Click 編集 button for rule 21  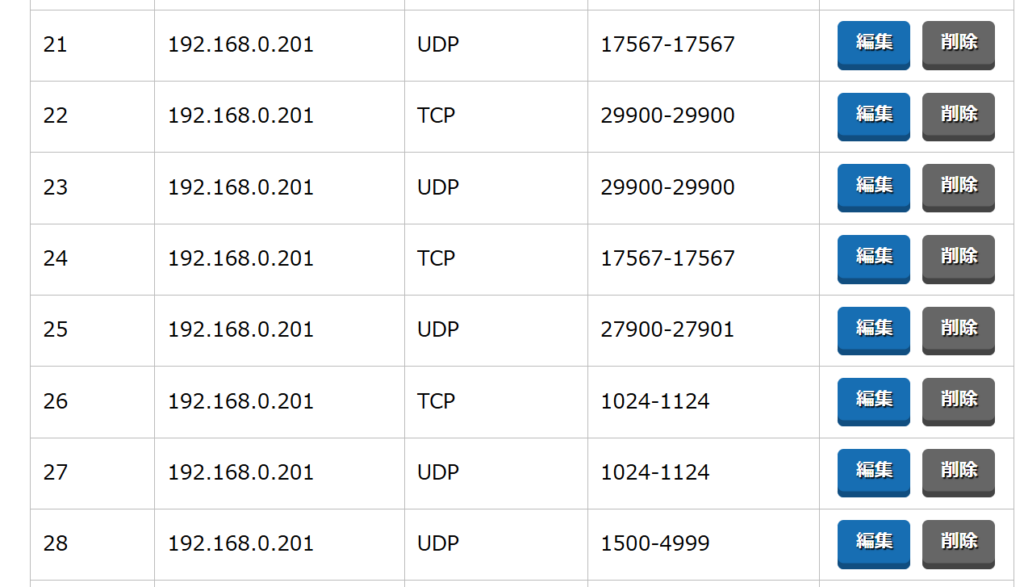[x=873, y=44]
